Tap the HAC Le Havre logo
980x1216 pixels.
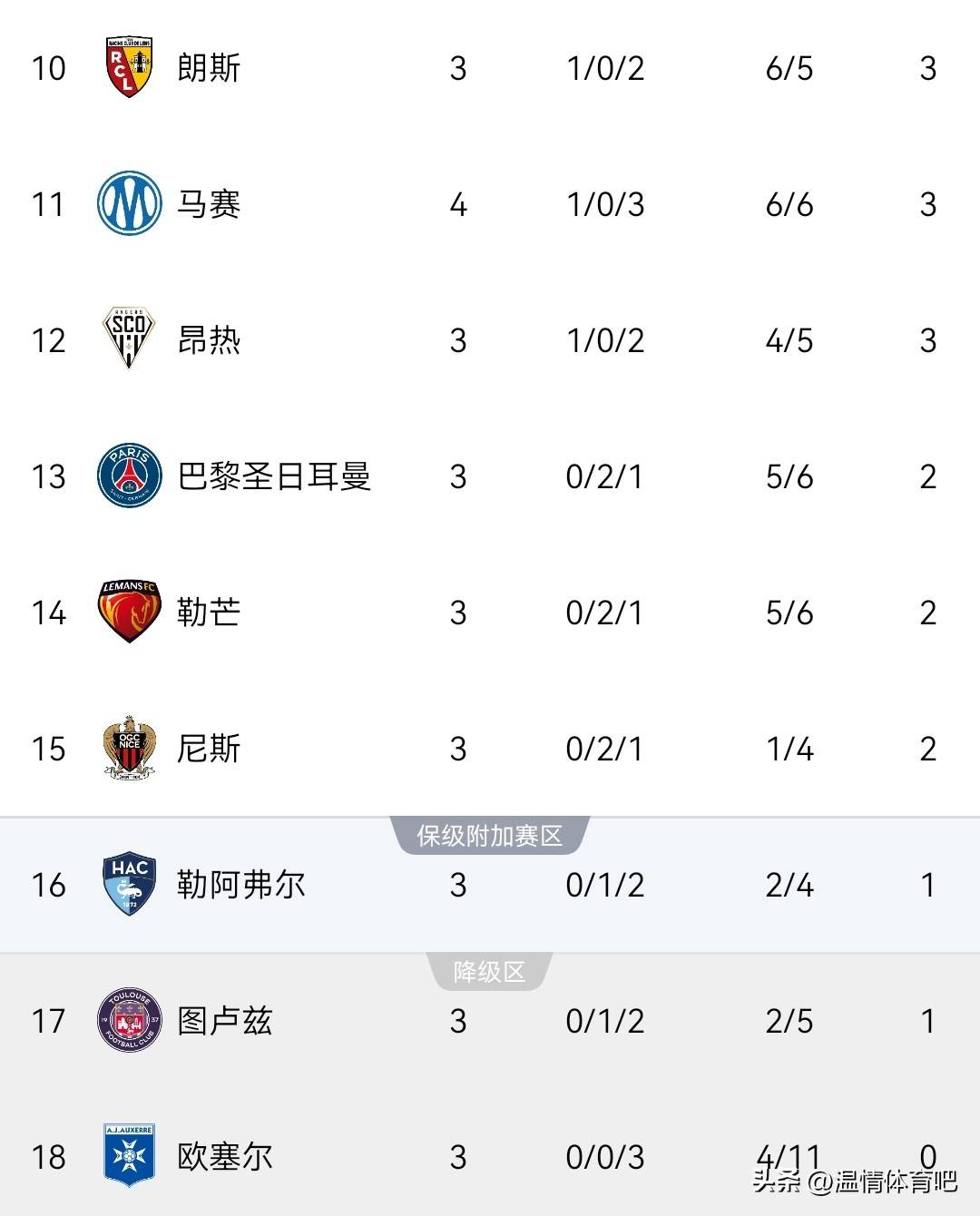click(130, 884)
